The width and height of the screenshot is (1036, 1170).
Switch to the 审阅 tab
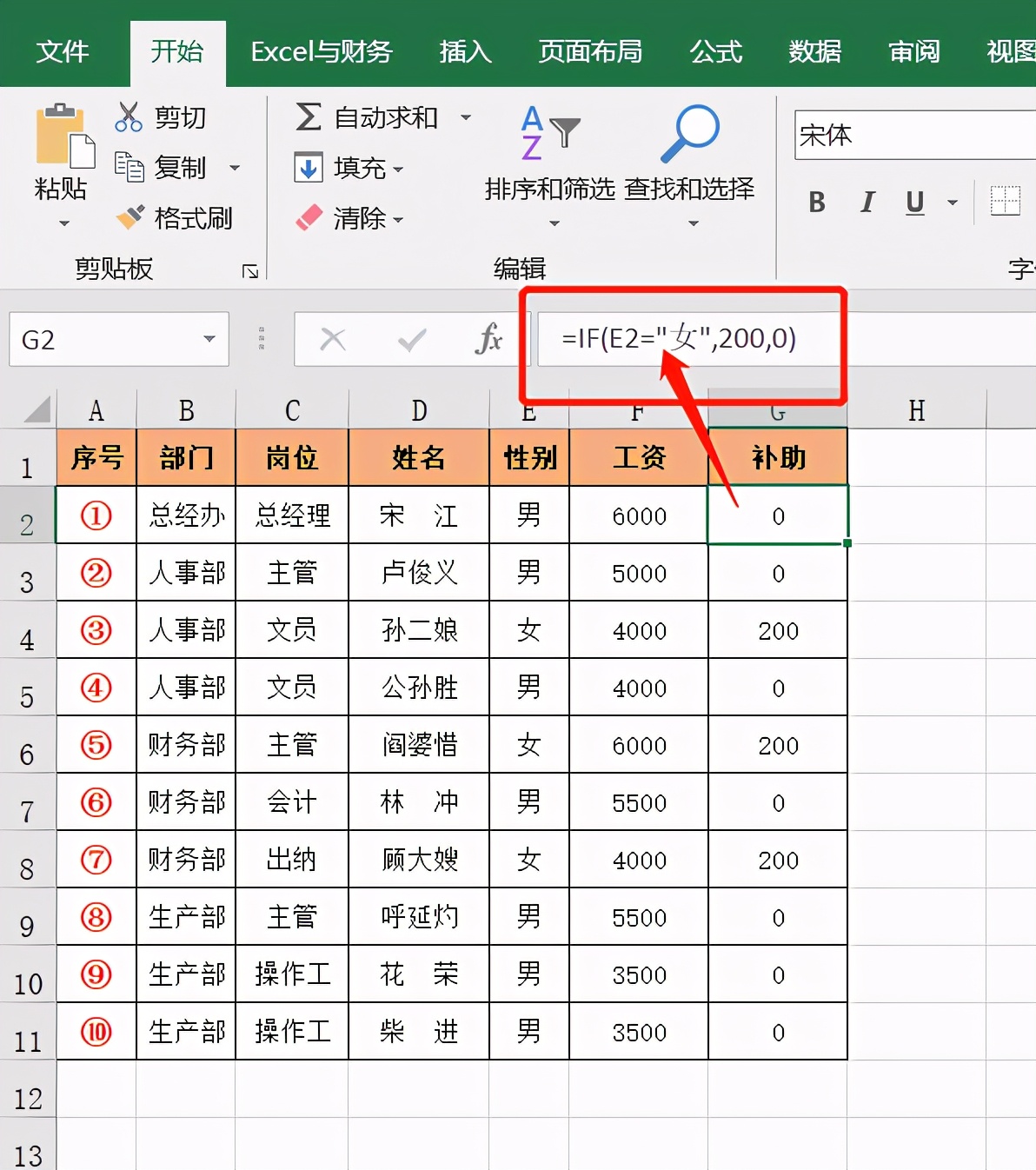point(914,52)
